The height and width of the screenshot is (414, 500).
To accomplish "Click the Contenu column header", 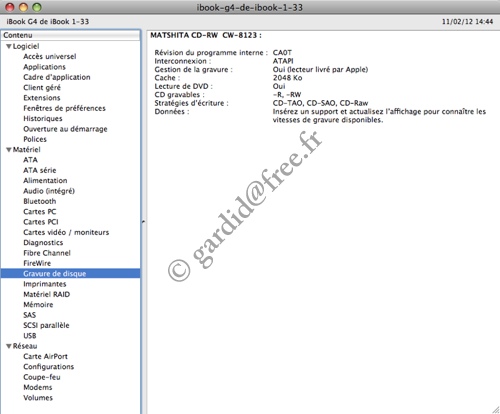I will point(70,35).
